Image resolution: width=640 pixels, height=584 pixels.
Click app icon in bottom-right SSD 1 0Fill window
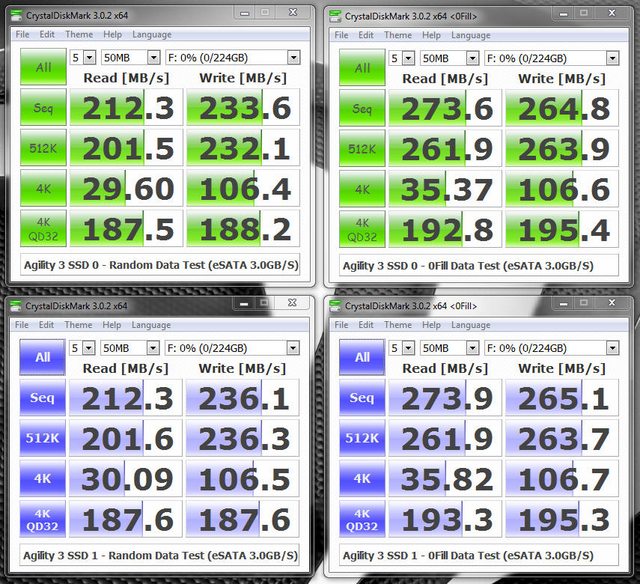[335, 306]
